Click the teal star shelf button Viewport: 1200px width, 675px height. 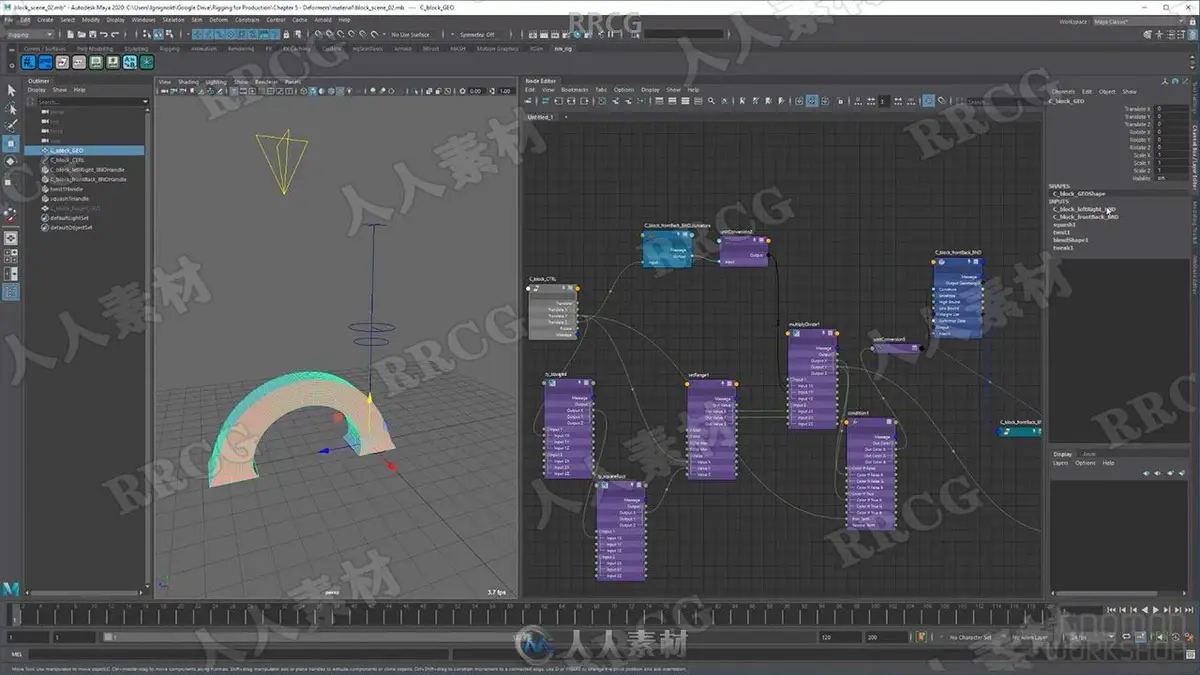(x=147, y=62)
